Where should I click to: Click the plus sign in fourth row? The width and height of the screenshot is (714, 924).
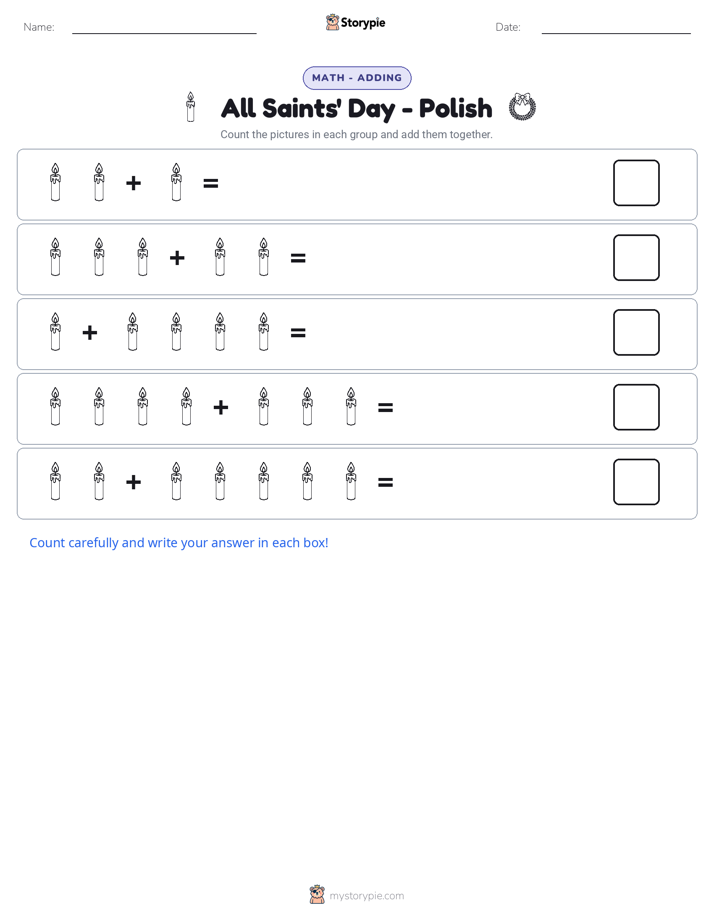click(221, 407)
